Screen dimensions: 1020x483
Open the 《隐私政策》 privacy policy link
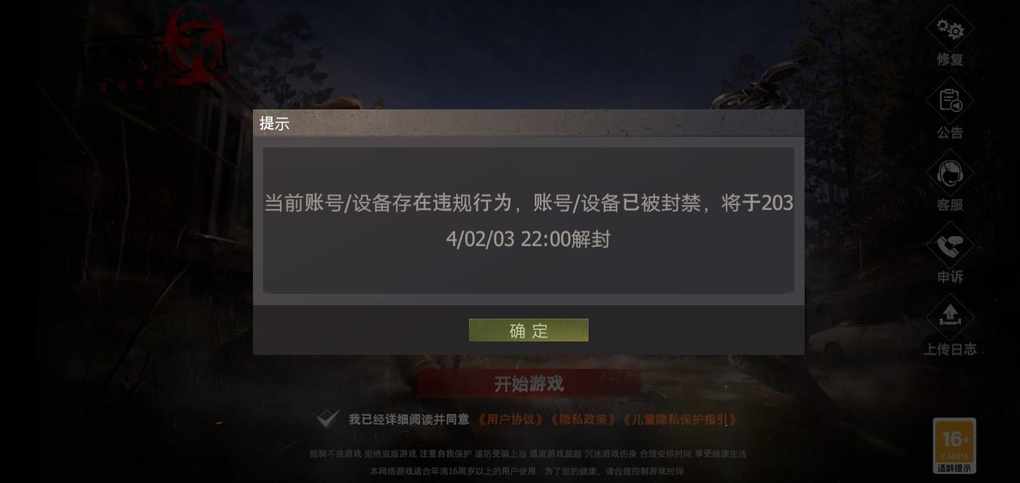[x=583, y=420]
